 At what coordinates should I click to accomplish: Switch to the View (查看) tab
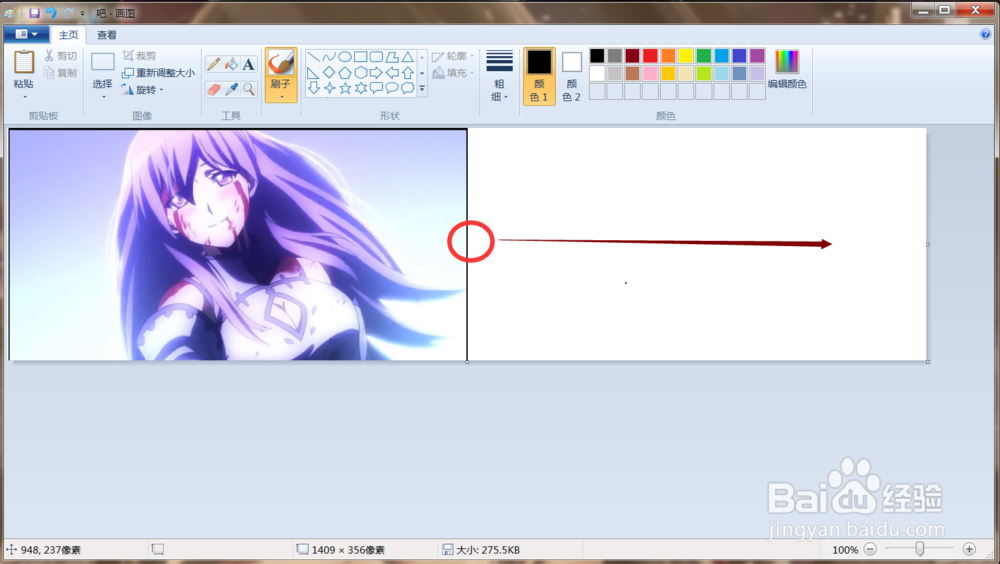107,35
